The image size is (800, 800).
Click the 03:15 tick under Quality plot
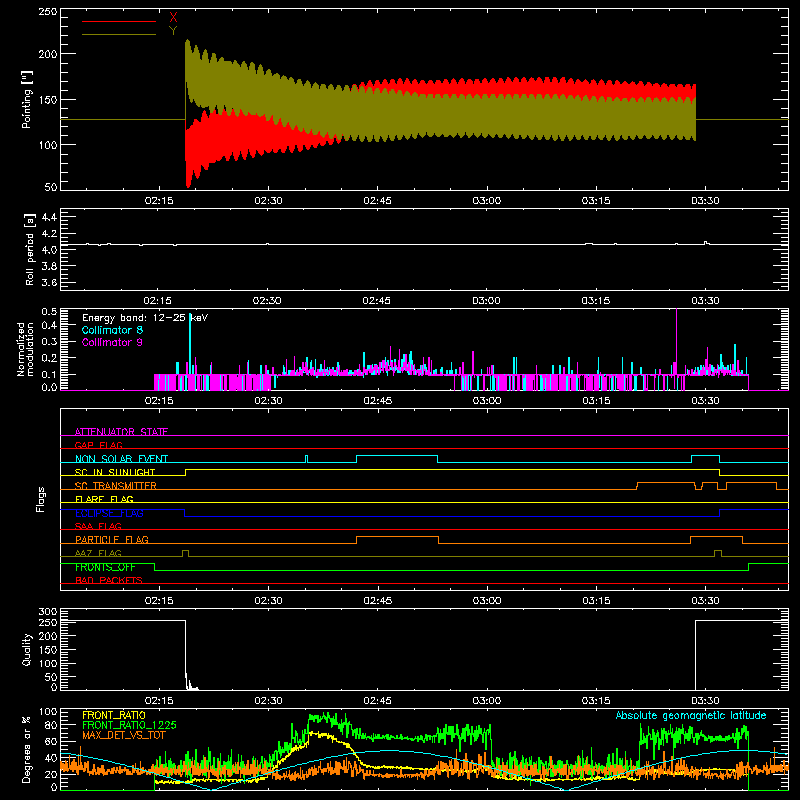596,701
